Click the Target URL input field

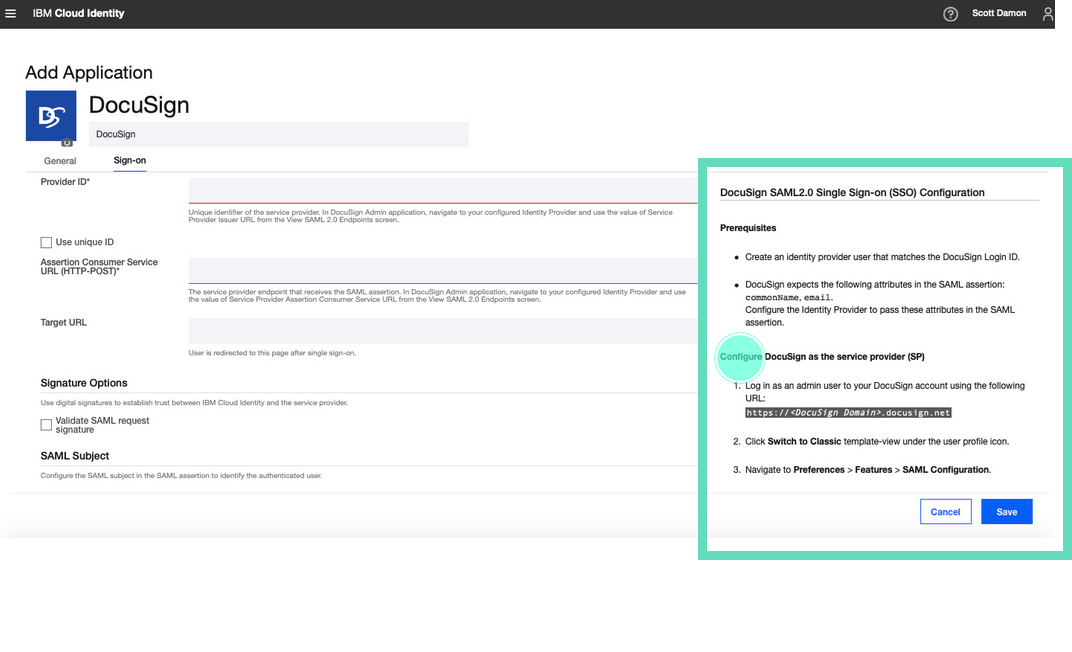click(443, 331)
